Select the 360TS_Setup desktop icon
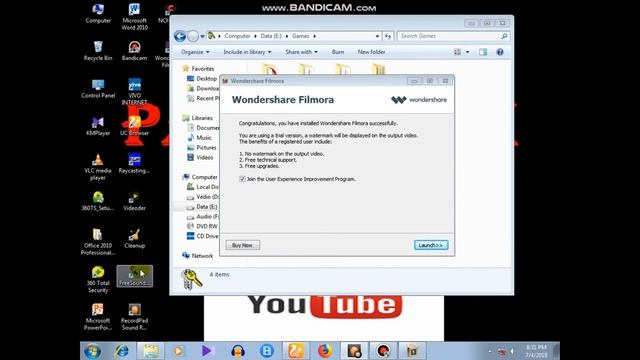Viewport: 640px width, 360px height. pyautogui.click(x=98, y=201)
